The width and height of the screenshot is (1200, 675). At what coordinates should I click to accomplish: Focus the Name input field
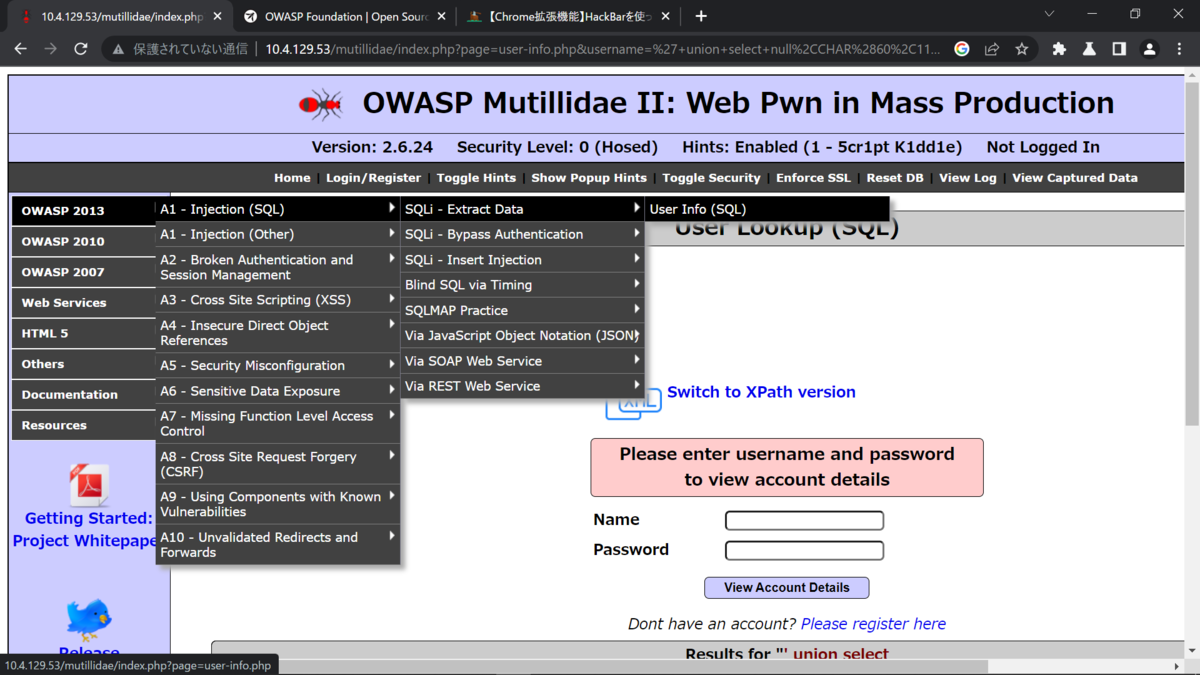(804, 520)
